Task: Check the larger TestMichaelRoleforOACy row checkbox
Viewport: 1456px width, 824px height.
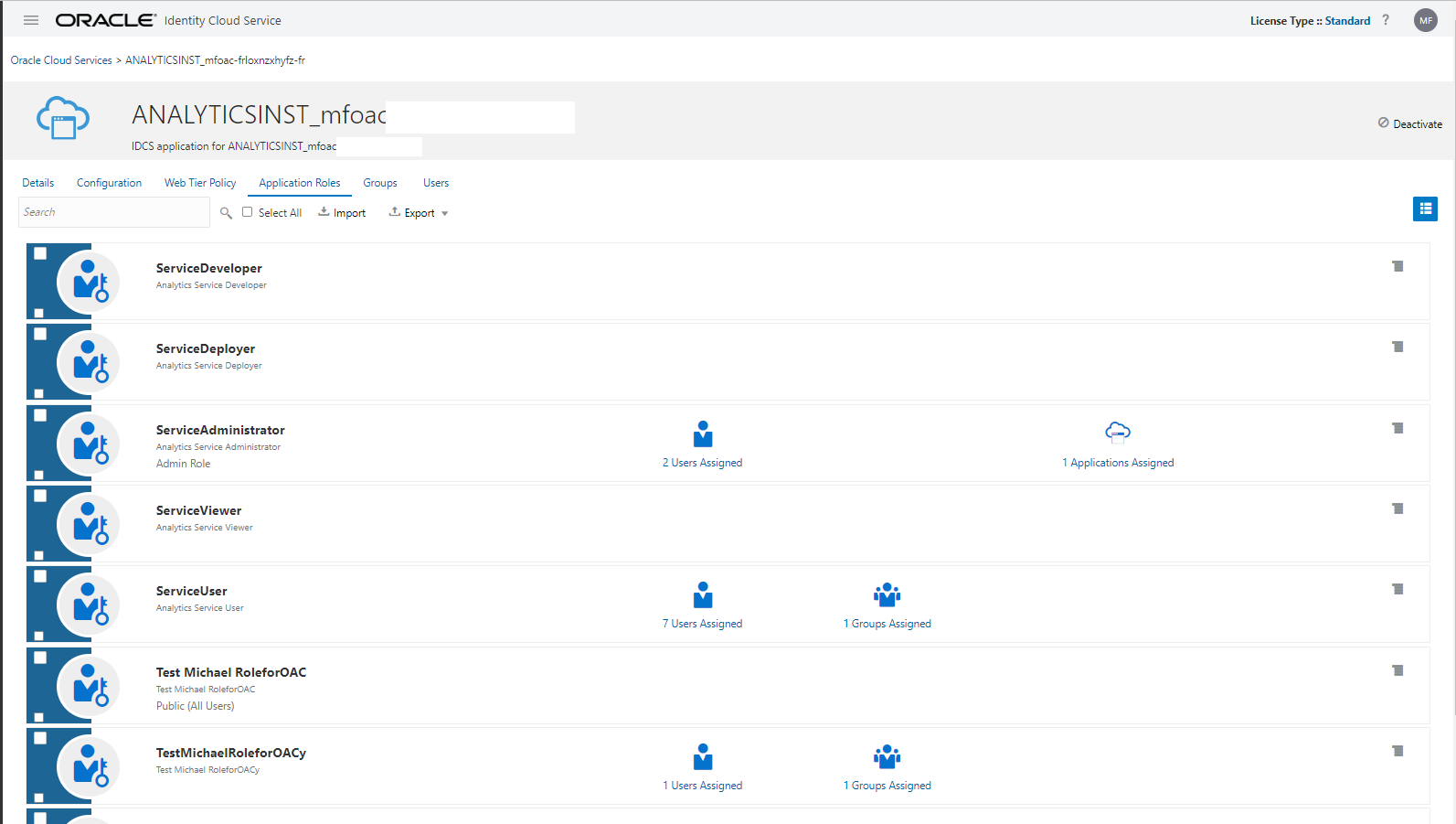Action: [x=40, y=738]
